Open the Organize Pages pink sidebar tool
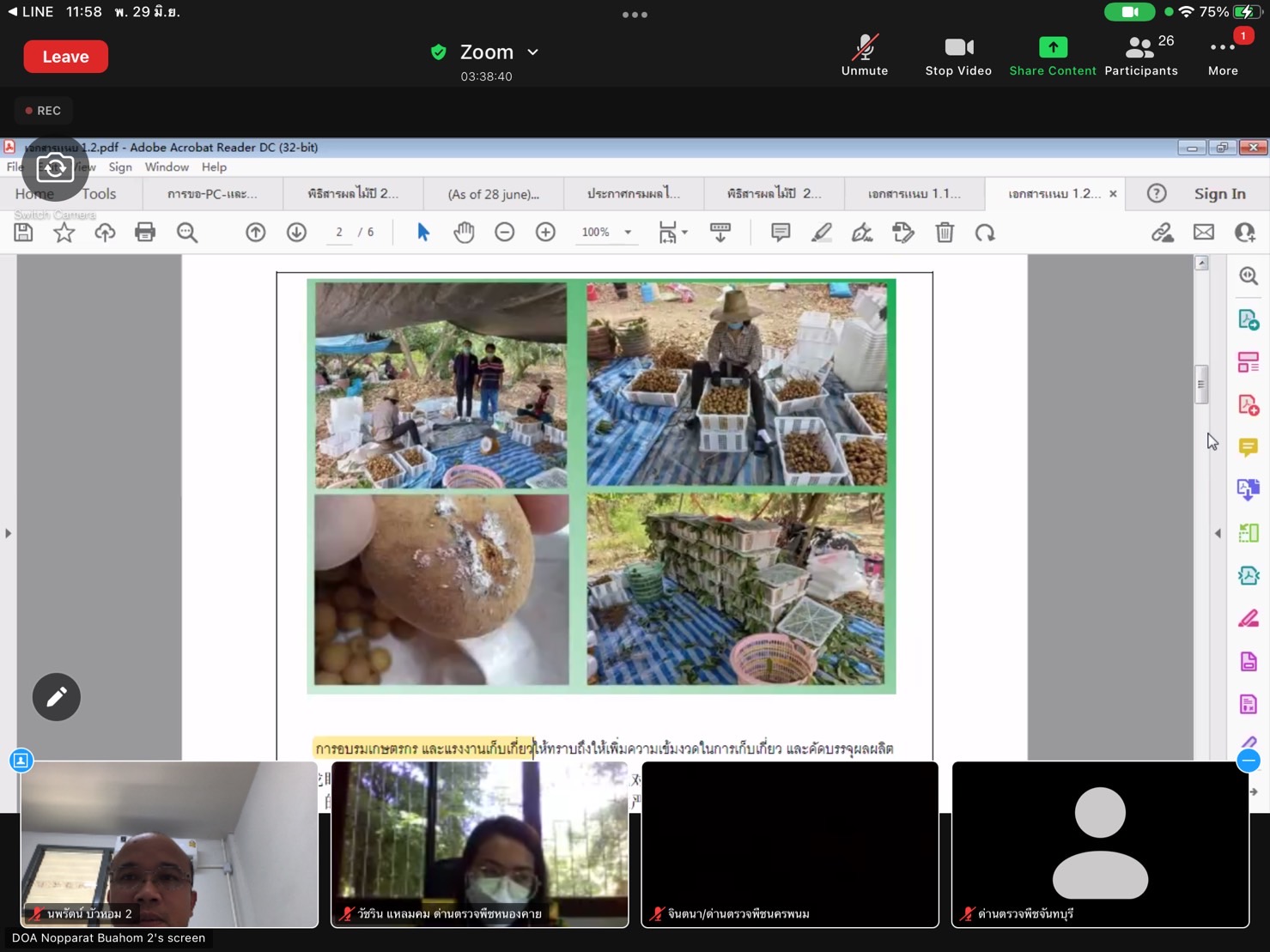 click(1249, 362)
